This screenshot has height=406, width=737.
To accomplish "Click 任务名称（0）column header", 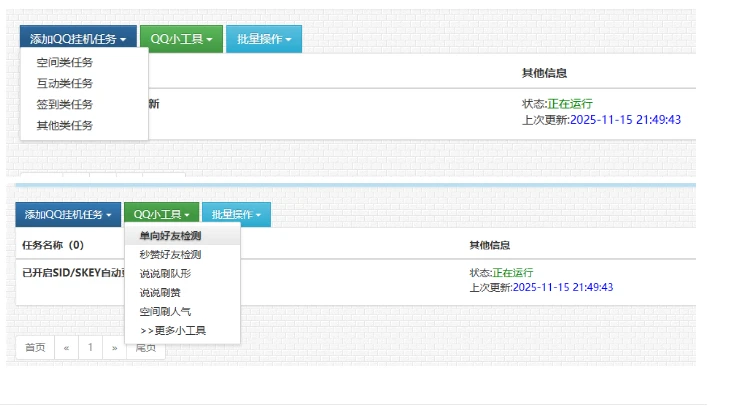I will pos(53,245).
